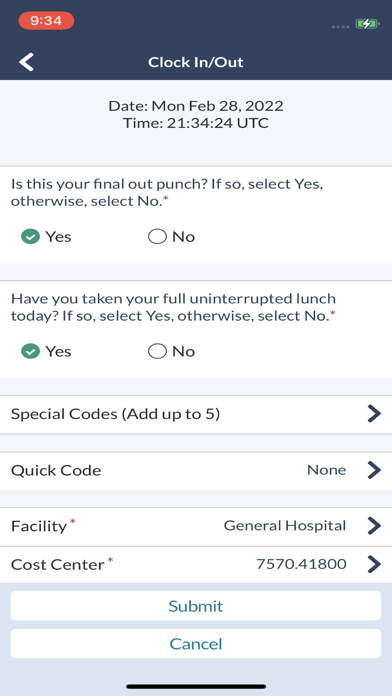392x696 pixels.
Task: Submit the clock out punch
Action: (x=196, y=605)
